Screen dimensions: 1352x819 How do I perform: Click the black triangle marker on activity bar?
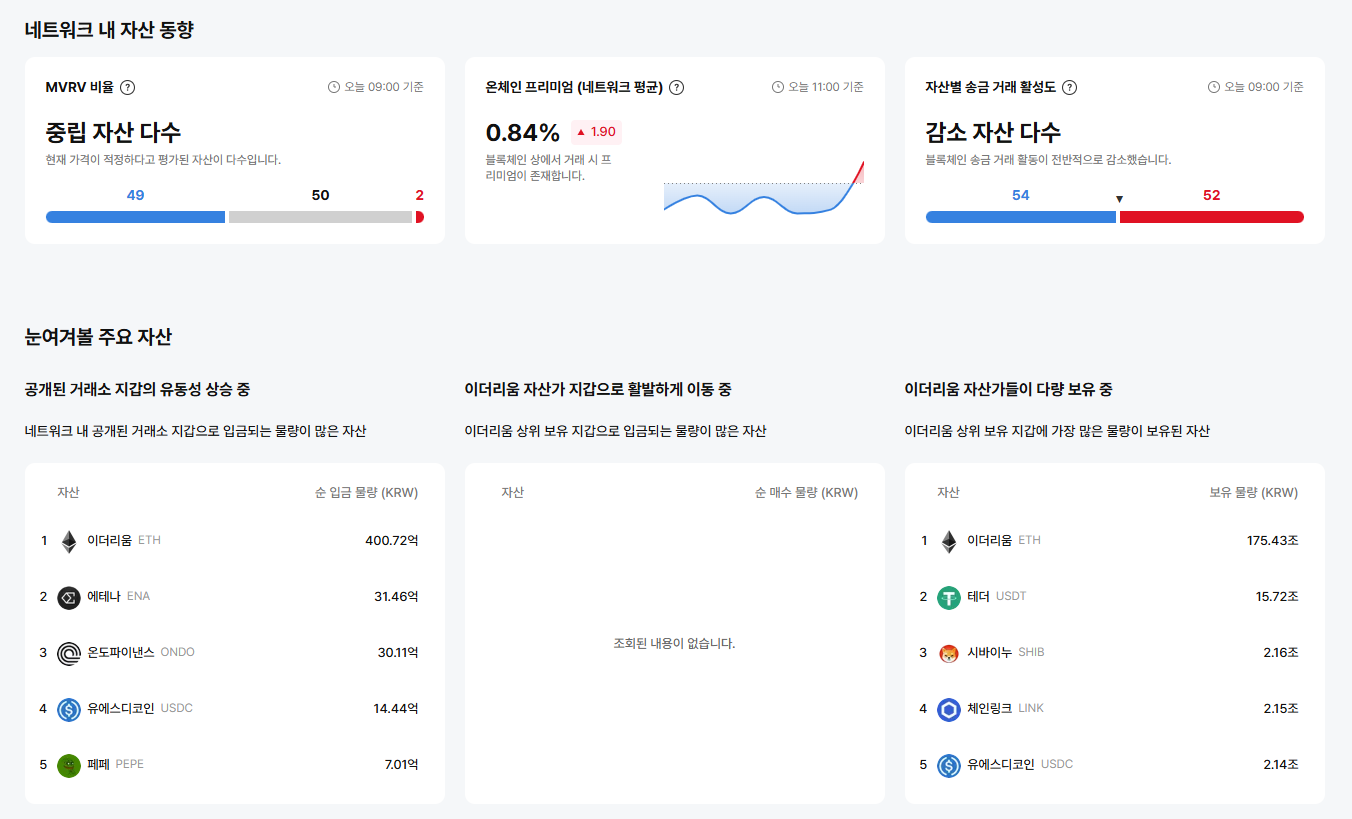1119,199
